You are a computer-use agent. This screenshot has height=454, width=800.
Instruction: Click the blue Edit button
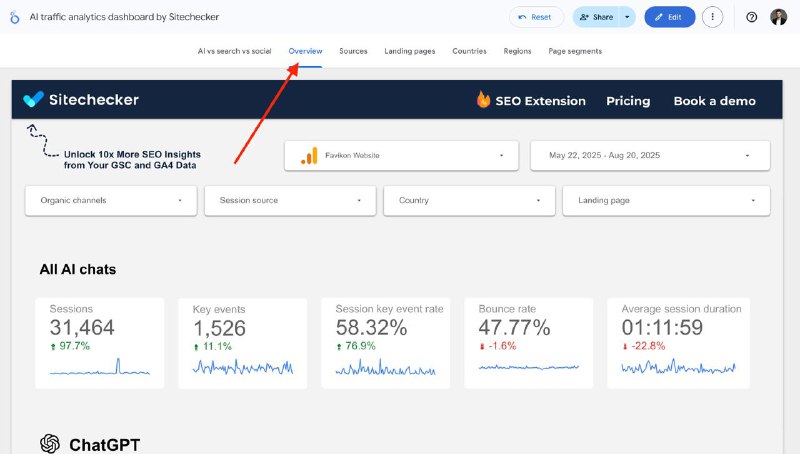(669, 17)
